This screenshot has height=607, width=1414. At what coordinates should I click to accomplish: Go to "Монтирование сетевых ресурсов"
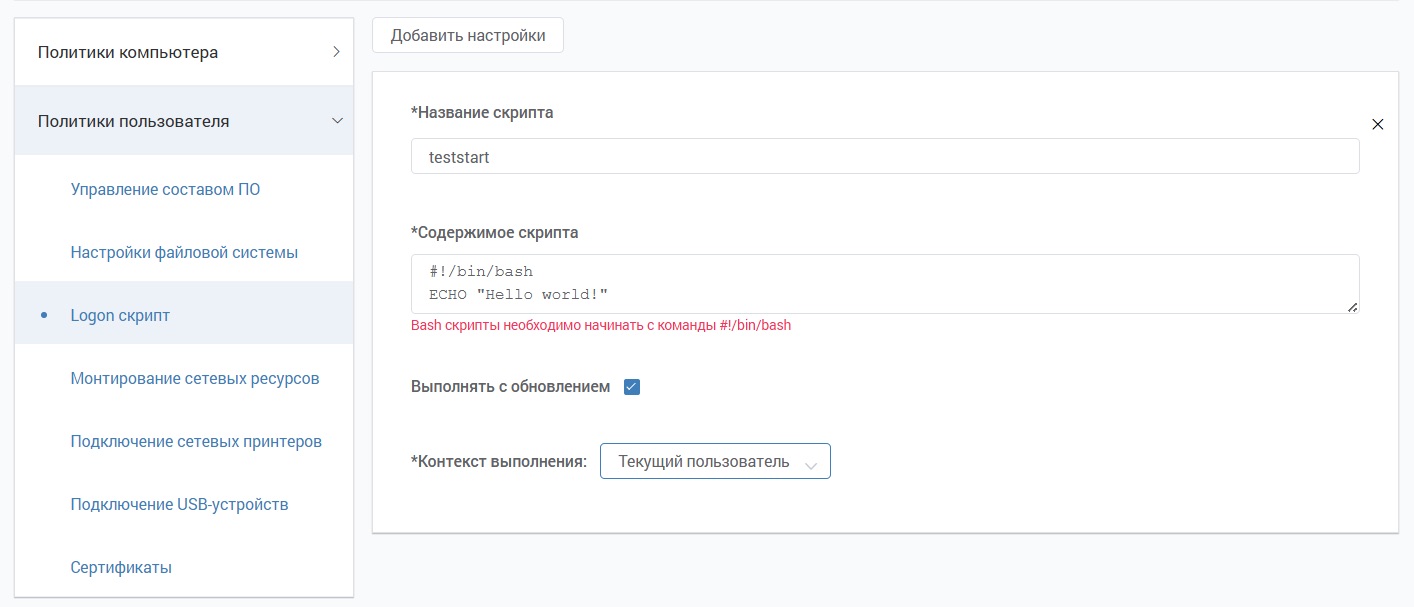pos(195,378)
